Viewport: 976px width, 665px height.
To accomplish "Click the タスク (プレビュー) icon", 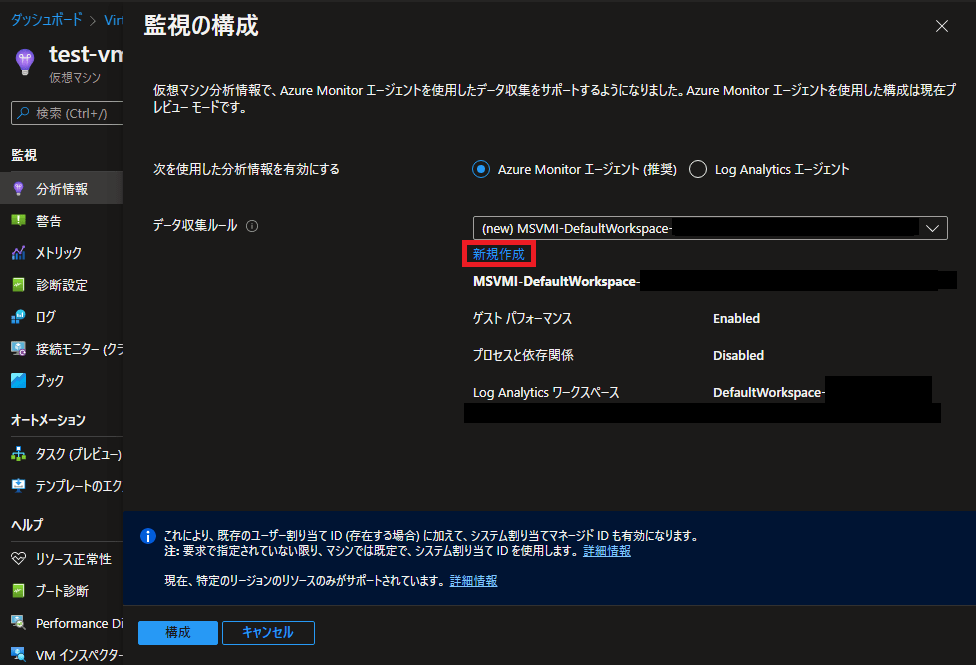I will tap(19, 454).
